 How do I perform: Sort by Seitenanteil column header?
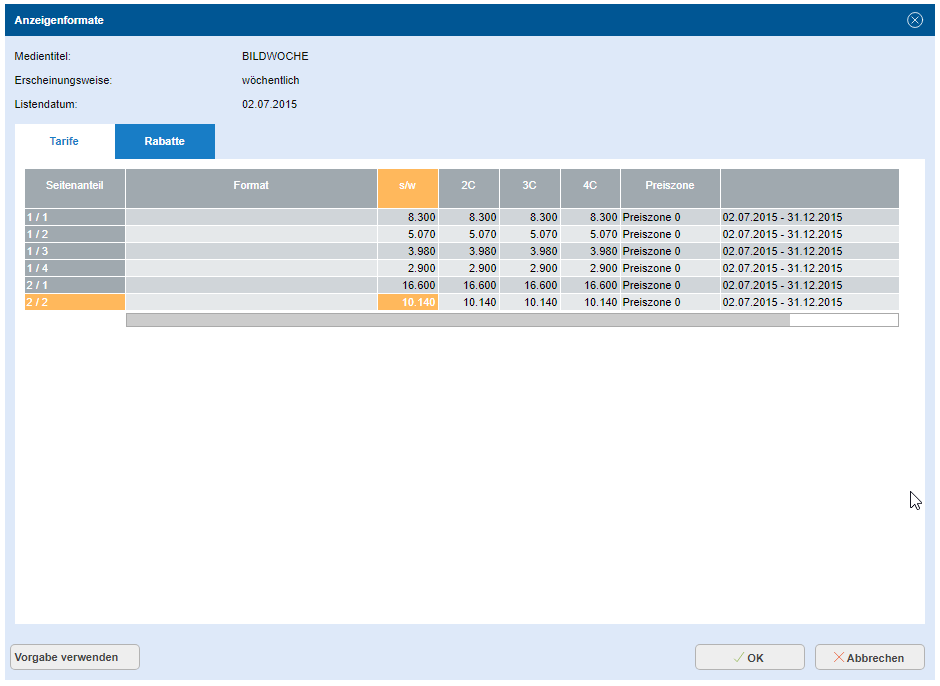(75, 186)
